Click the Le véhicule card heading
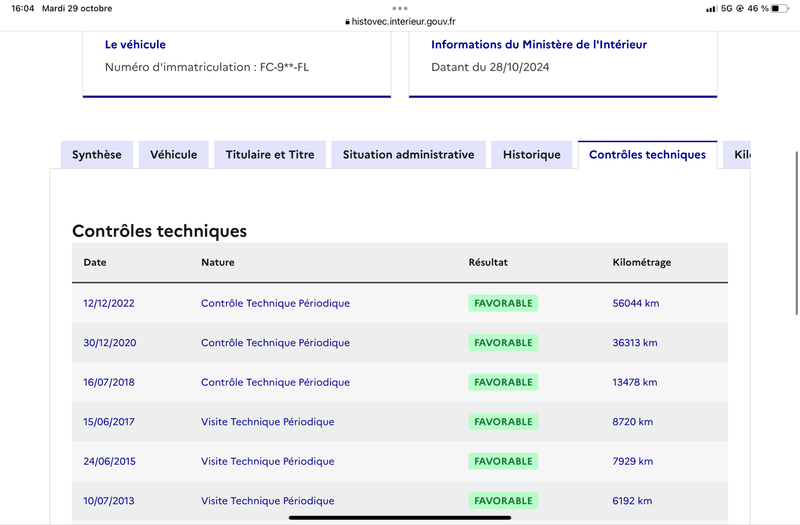 point(135,44)
